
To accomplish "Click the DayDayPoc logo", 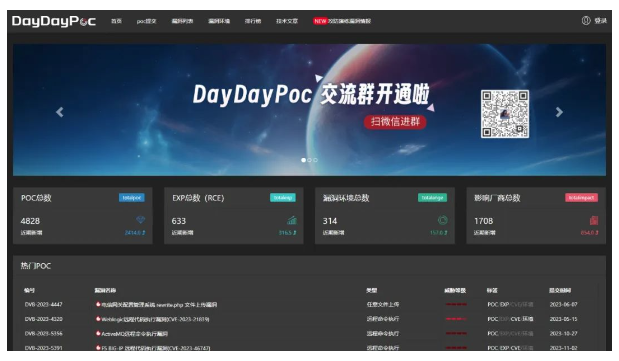I will coord(54,21).
